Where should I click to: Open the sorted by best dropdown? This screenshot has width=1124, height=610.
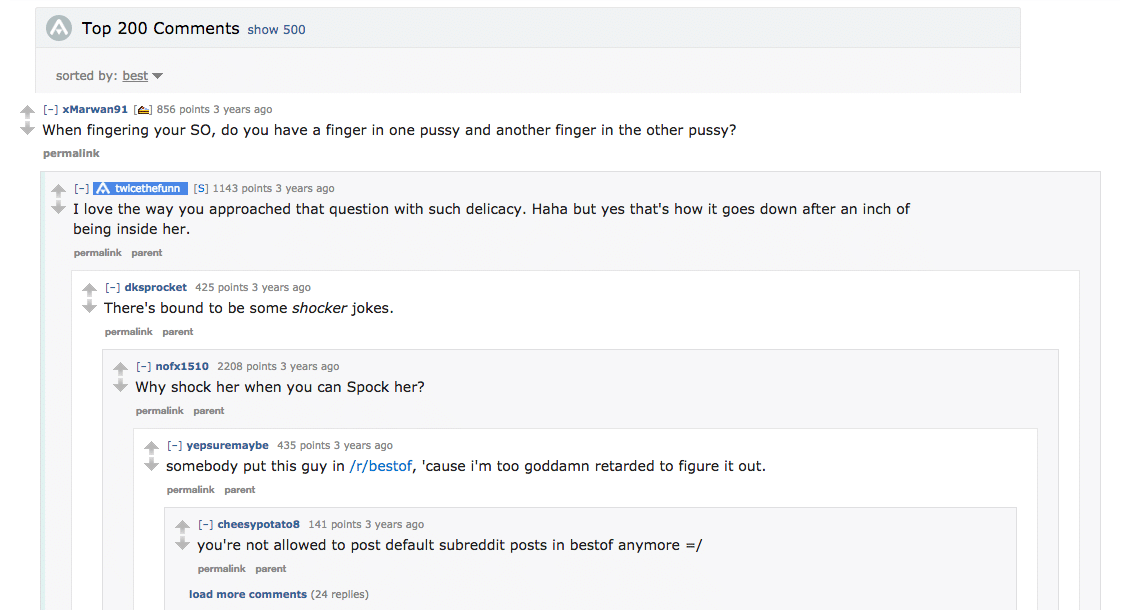click(x=142, y=76)
